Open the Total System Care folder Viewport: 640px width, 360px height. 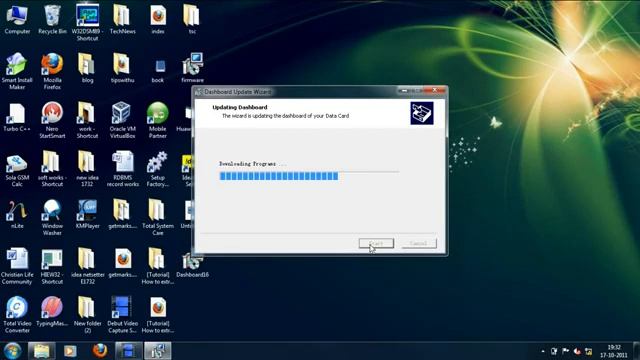pyautogui.click(x=158, y=217)
